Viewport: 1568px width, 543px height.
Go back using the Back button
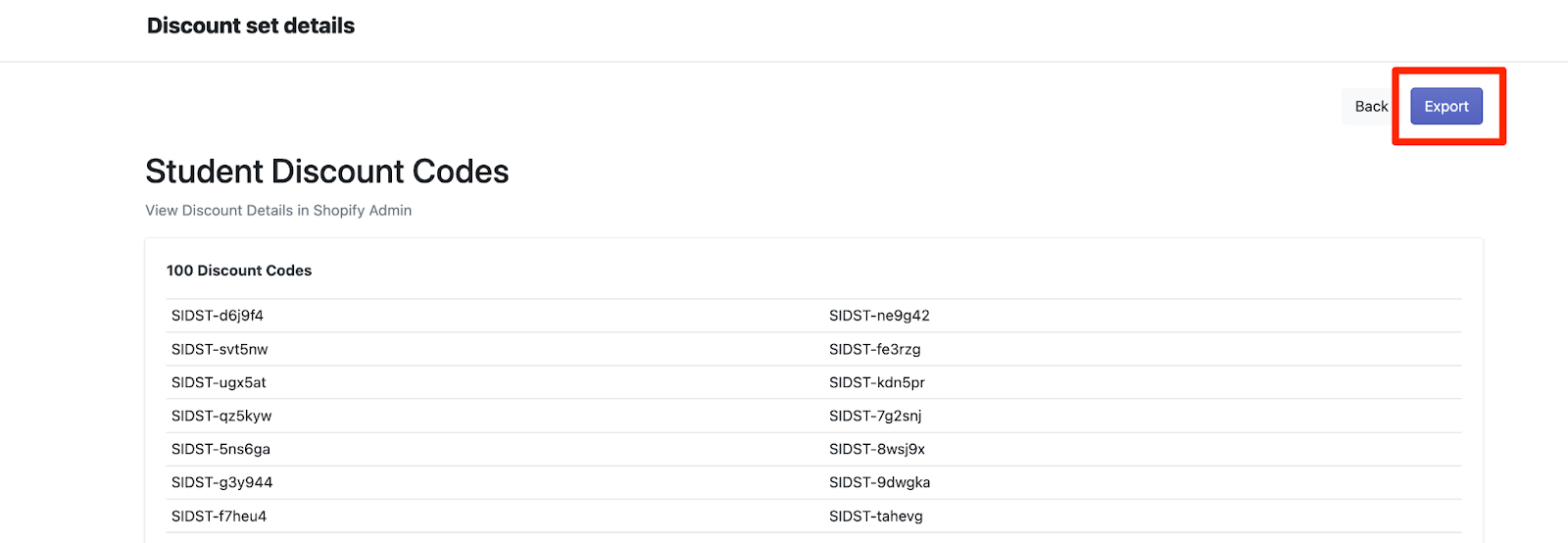click(x=1370, y=106)
